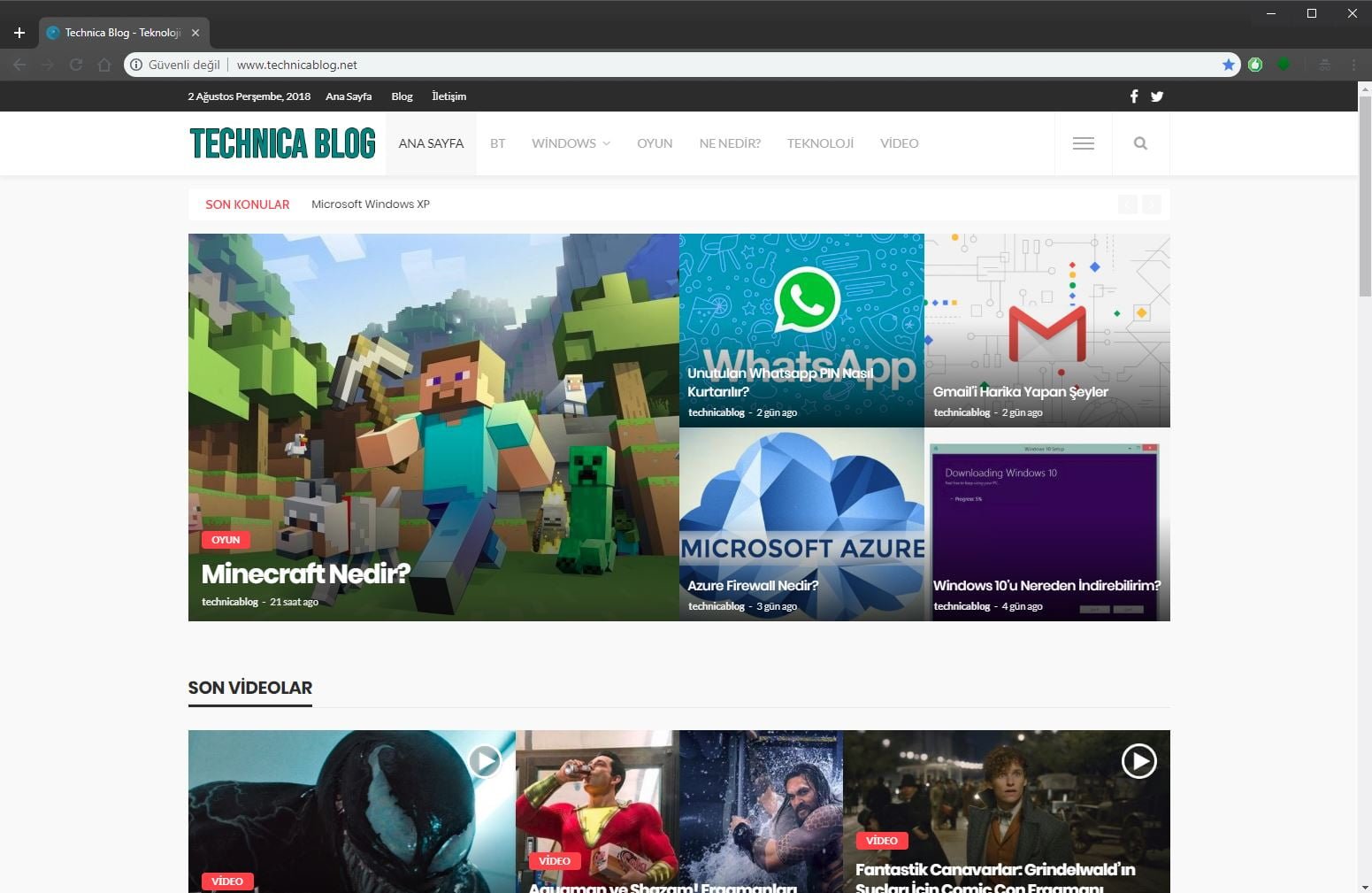Open the hamburger menu icon
Viewport: 1372px width, 893px height.
pyautogui.click(x=1083, y=143)
